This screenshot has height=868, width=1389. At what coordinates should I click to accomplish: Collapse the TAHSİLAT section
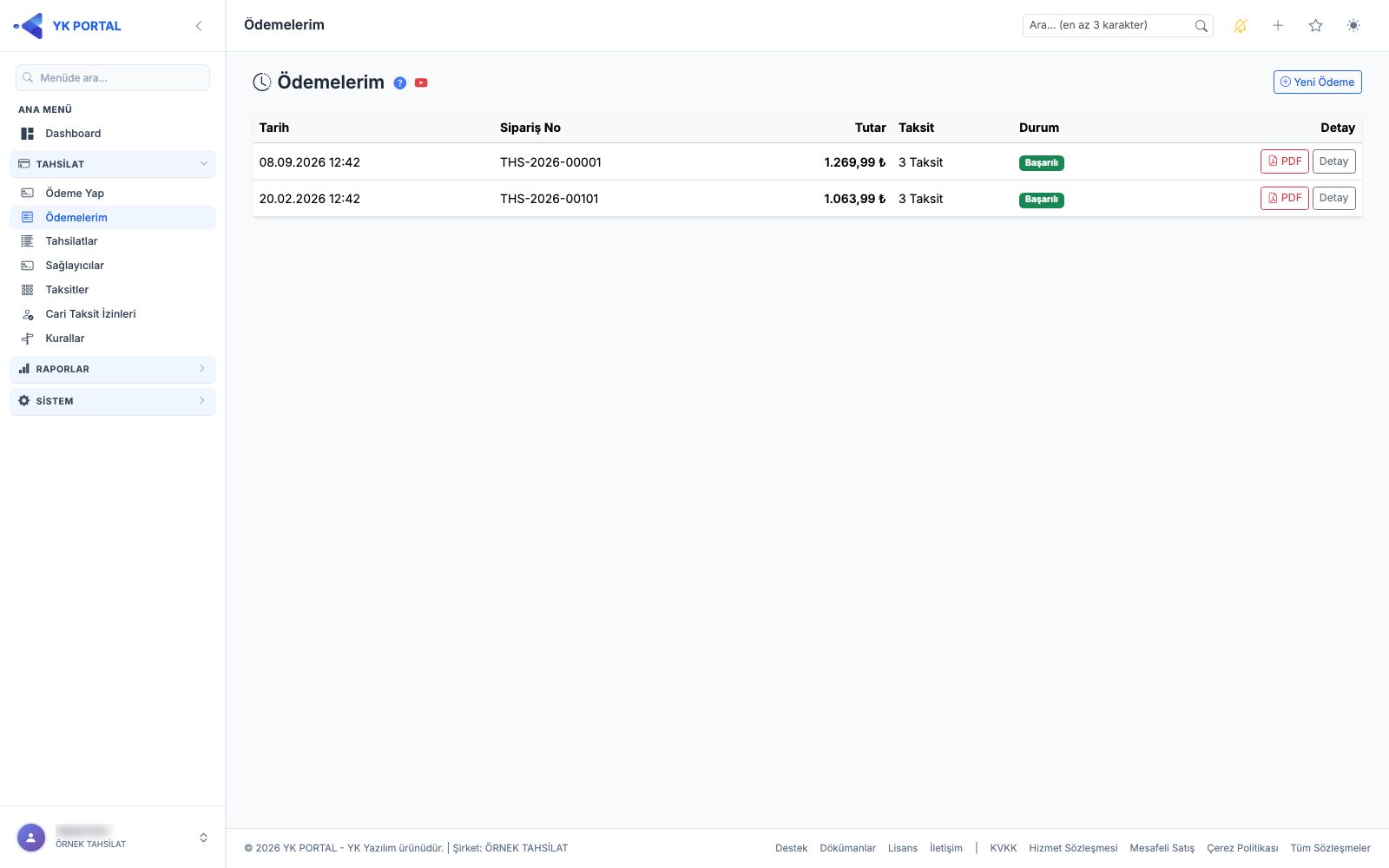pyautogui.click(x=113, y=164)
